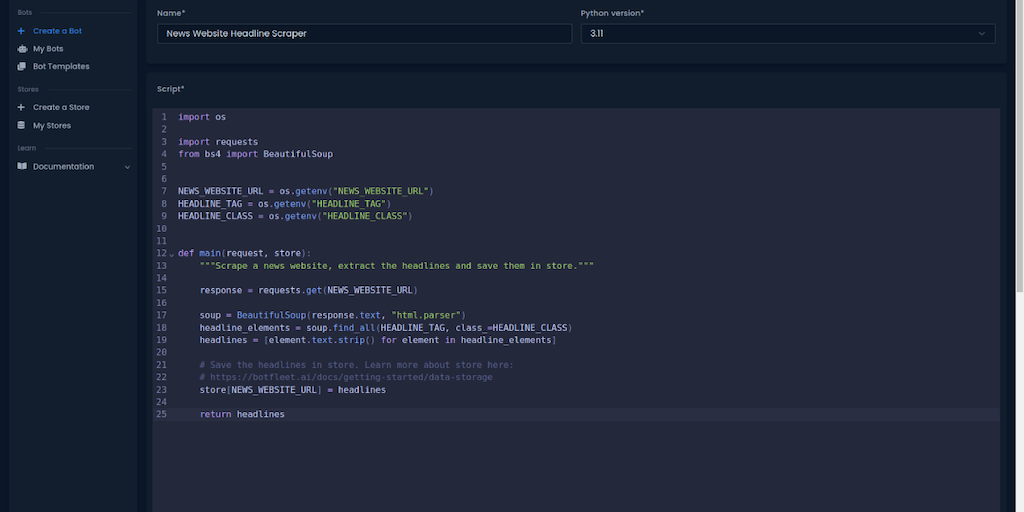Click the Bot Templates sidebar icon

pos(21,67)
